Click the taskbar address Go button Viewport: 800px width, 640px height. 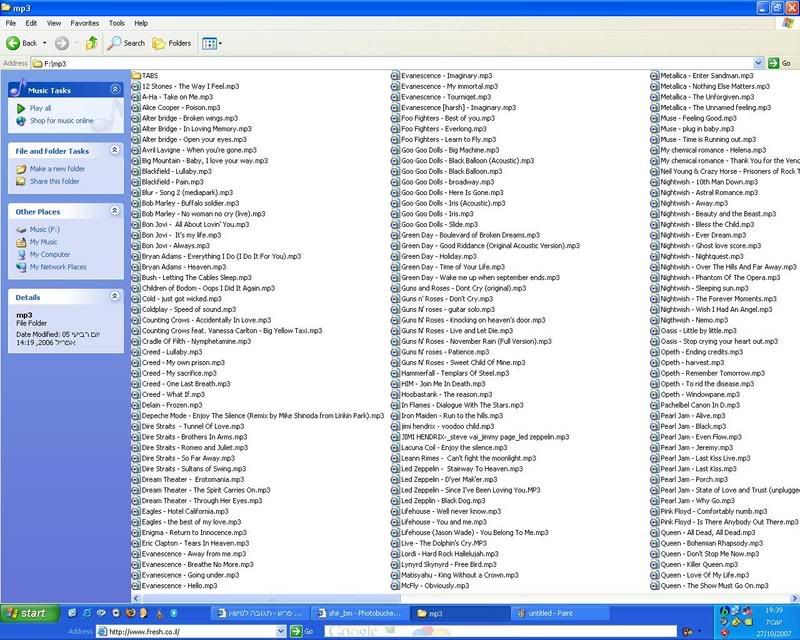pos(302,632)
